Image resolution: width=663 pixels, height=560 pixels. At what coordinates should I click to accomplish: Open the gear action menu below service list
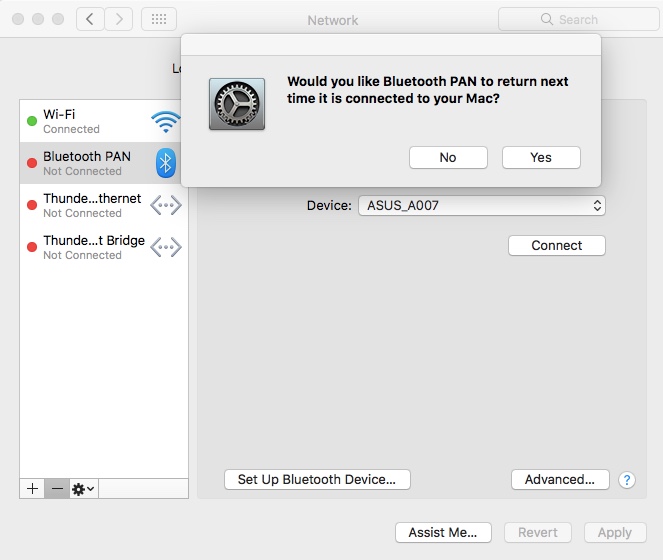click(83, 489)
